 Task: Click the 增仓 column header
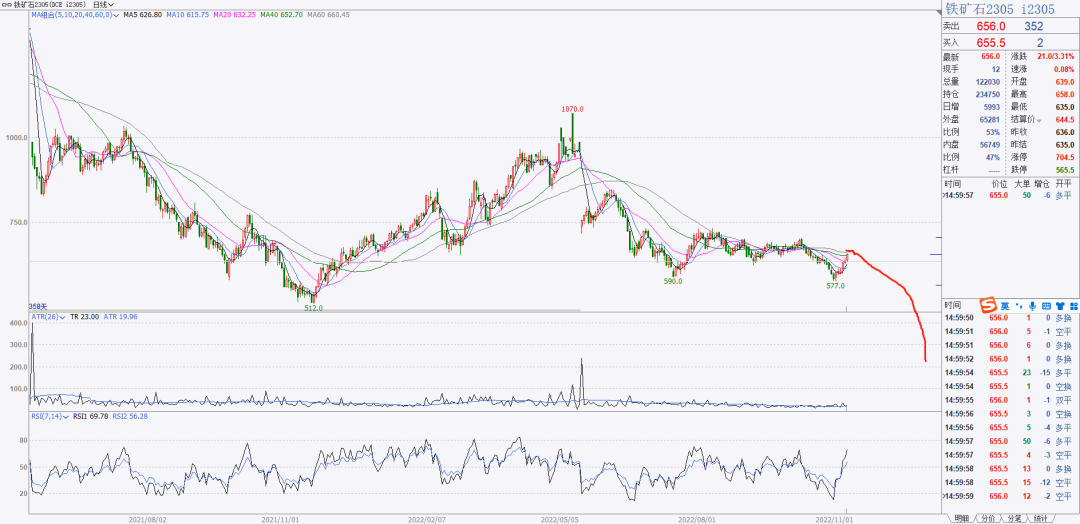pyautogui.click(x=1044, y=185)
